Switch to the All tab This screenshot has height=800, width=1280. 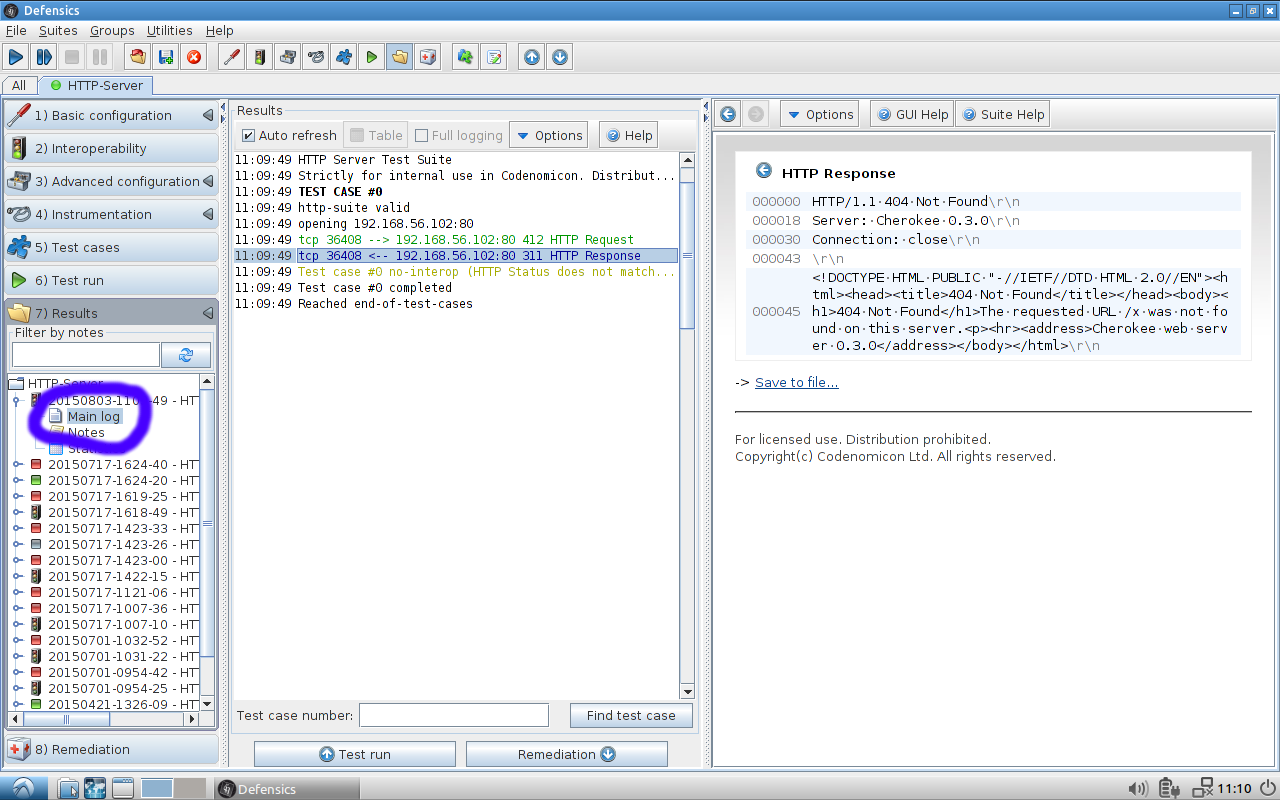click(x=19, y=85)
